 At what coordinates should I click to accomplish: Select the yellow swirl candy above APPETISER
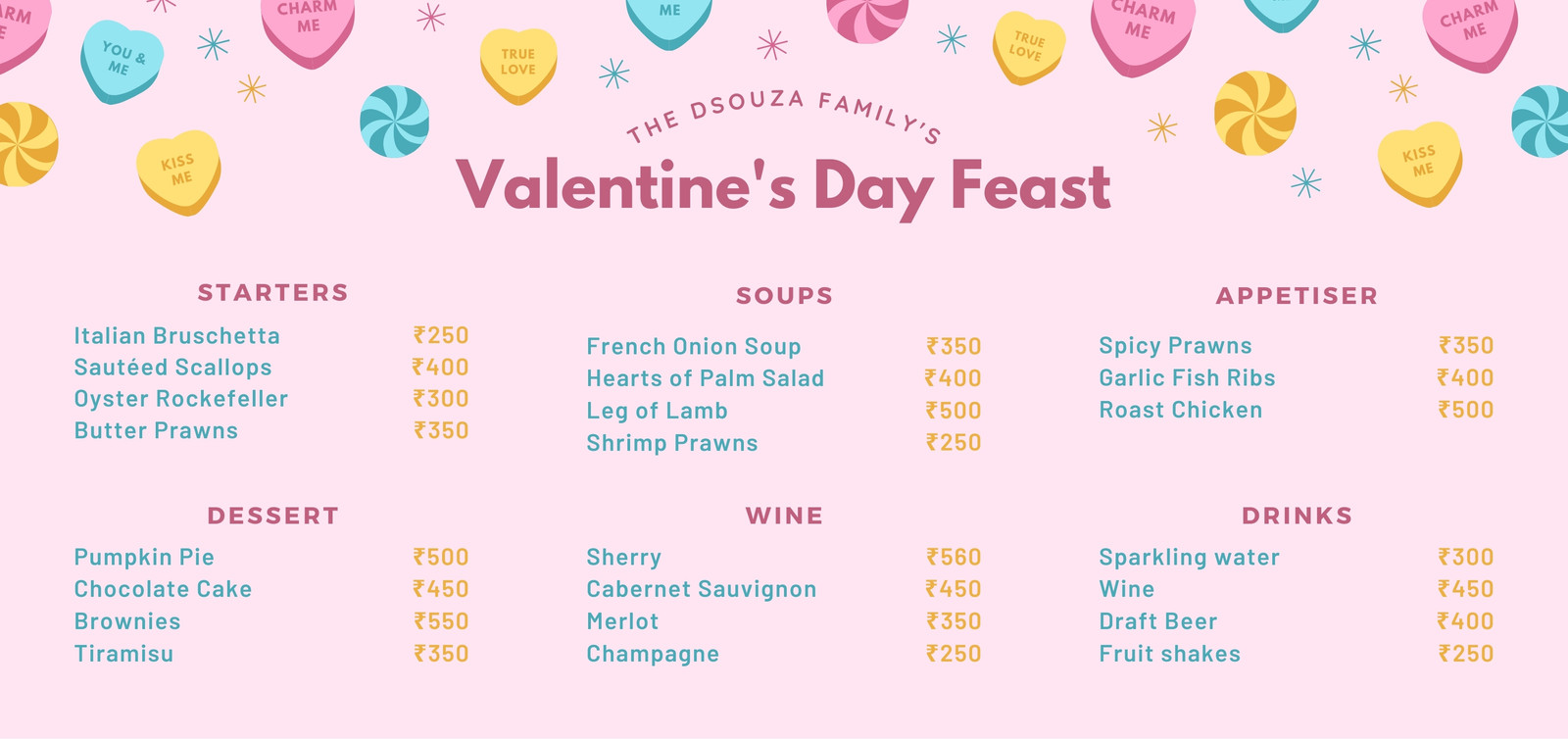(1255, 114)
